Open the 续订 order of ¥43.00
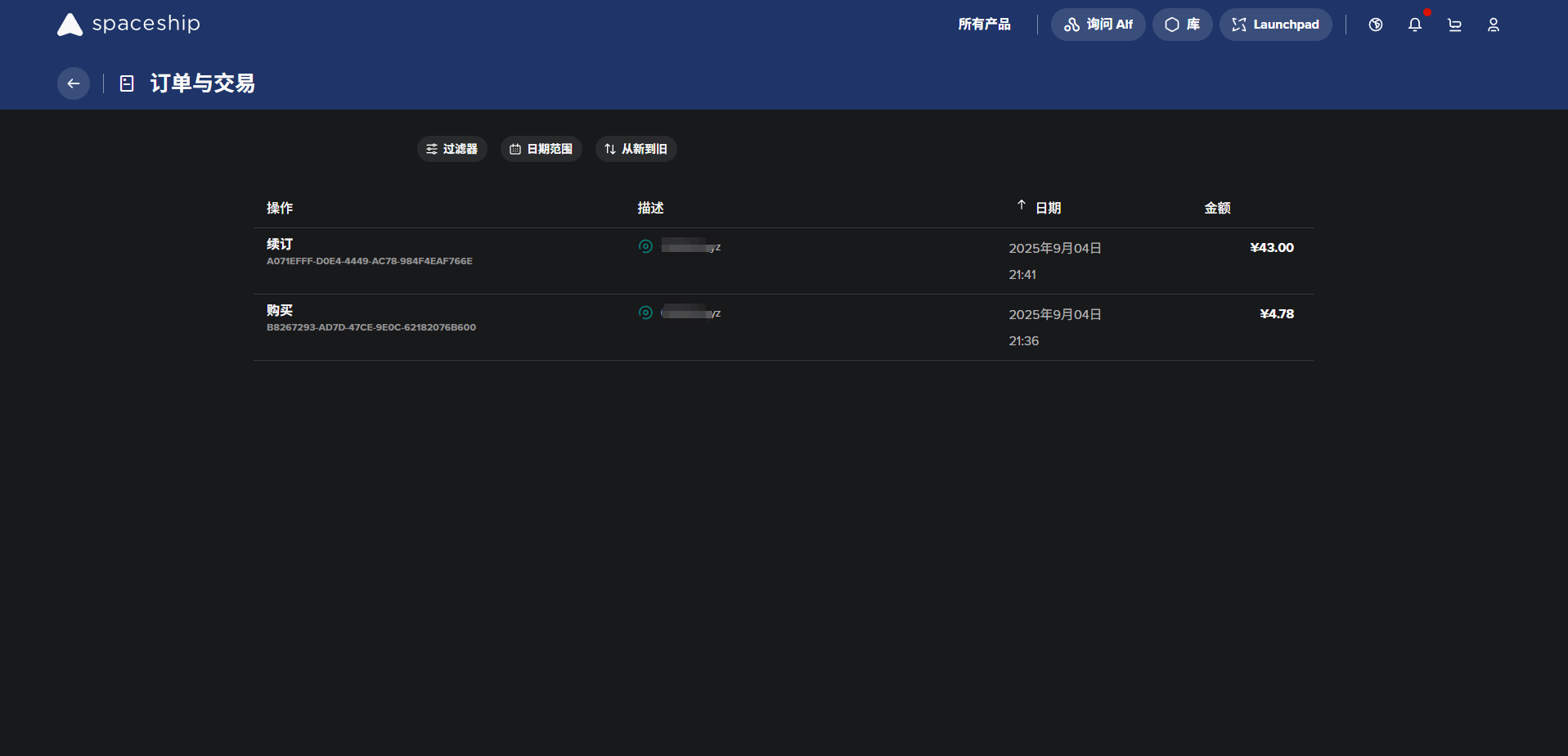Viewport: 1568px width, 756px height. (280, 245)
